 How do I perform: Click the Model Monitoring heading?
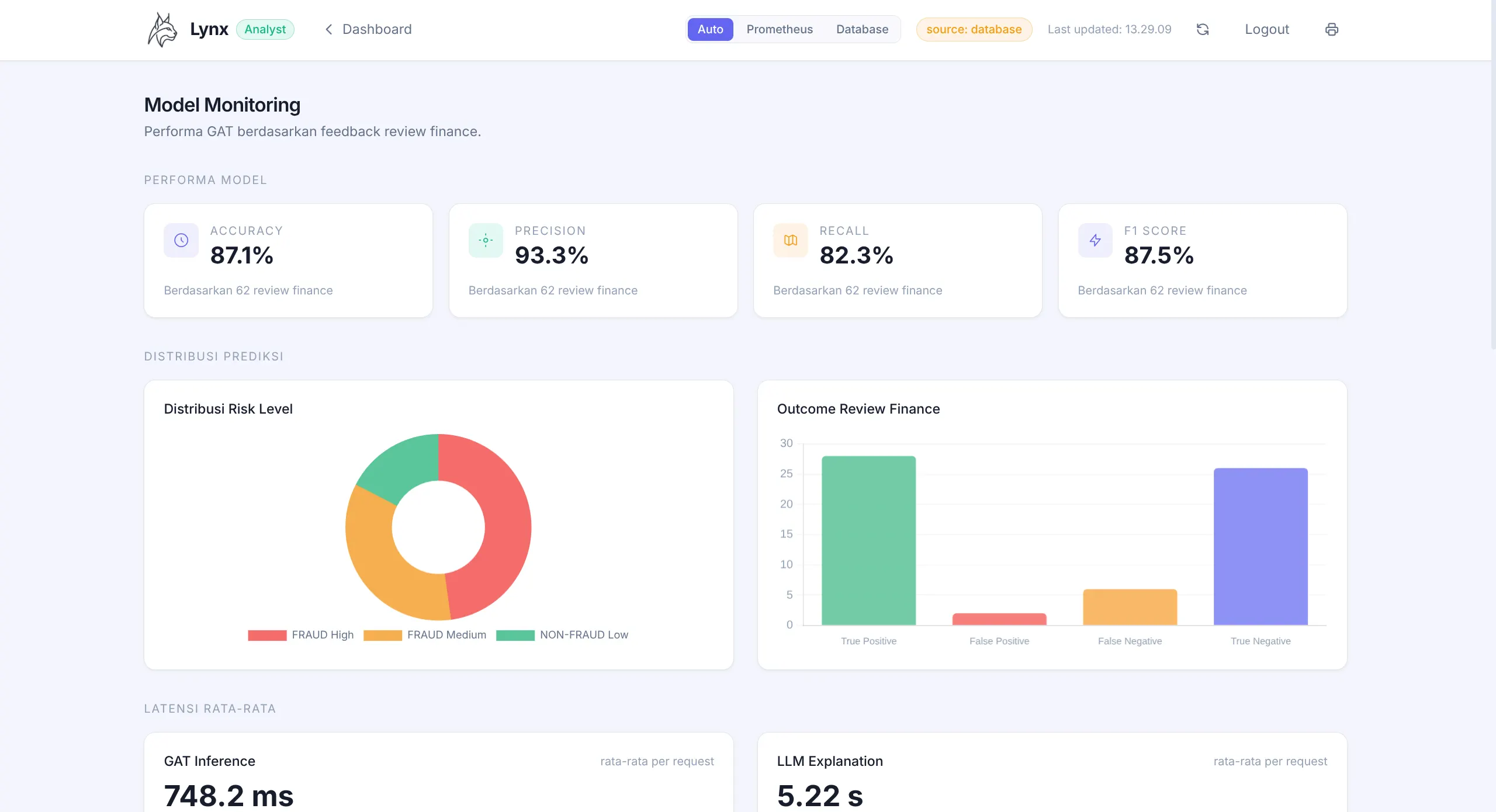point(222,105)
